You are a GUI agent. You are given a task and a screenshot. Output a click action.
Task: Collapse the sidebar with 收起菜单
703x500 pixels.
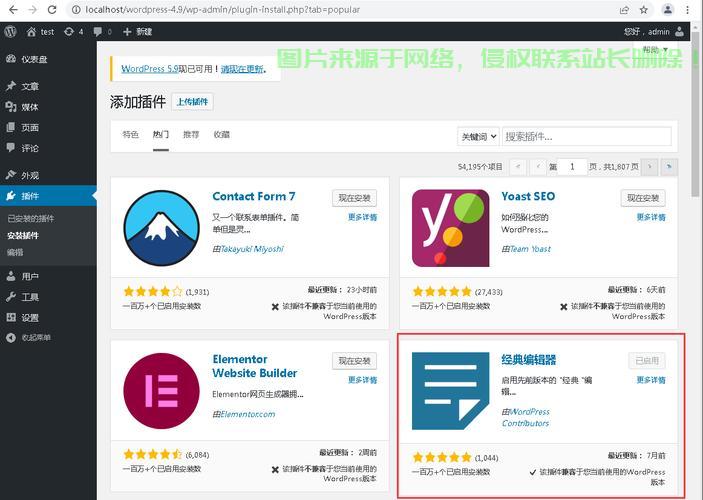(37, 338)
